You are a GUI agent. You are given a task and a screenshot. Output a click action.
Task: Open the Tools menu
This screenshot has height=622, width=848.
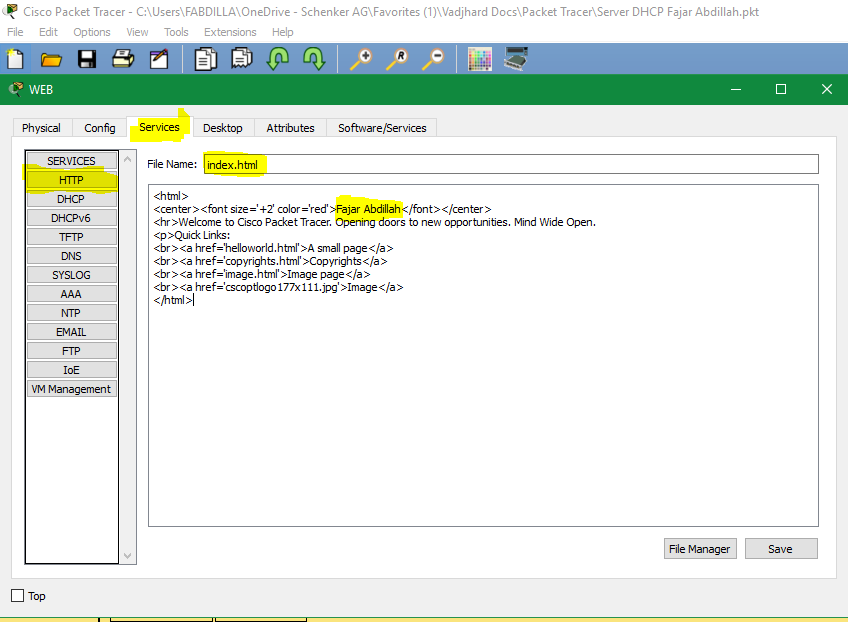pos(176,32)
